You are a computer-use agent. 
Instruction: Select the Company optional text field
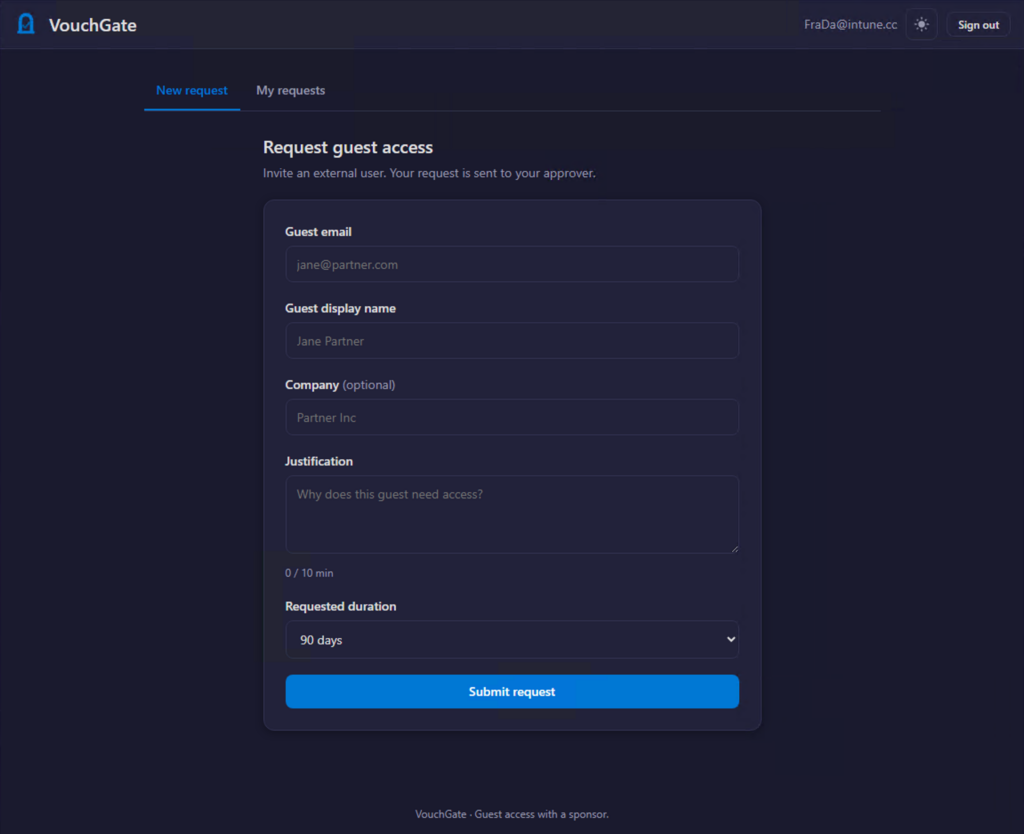tap(512, 417)
